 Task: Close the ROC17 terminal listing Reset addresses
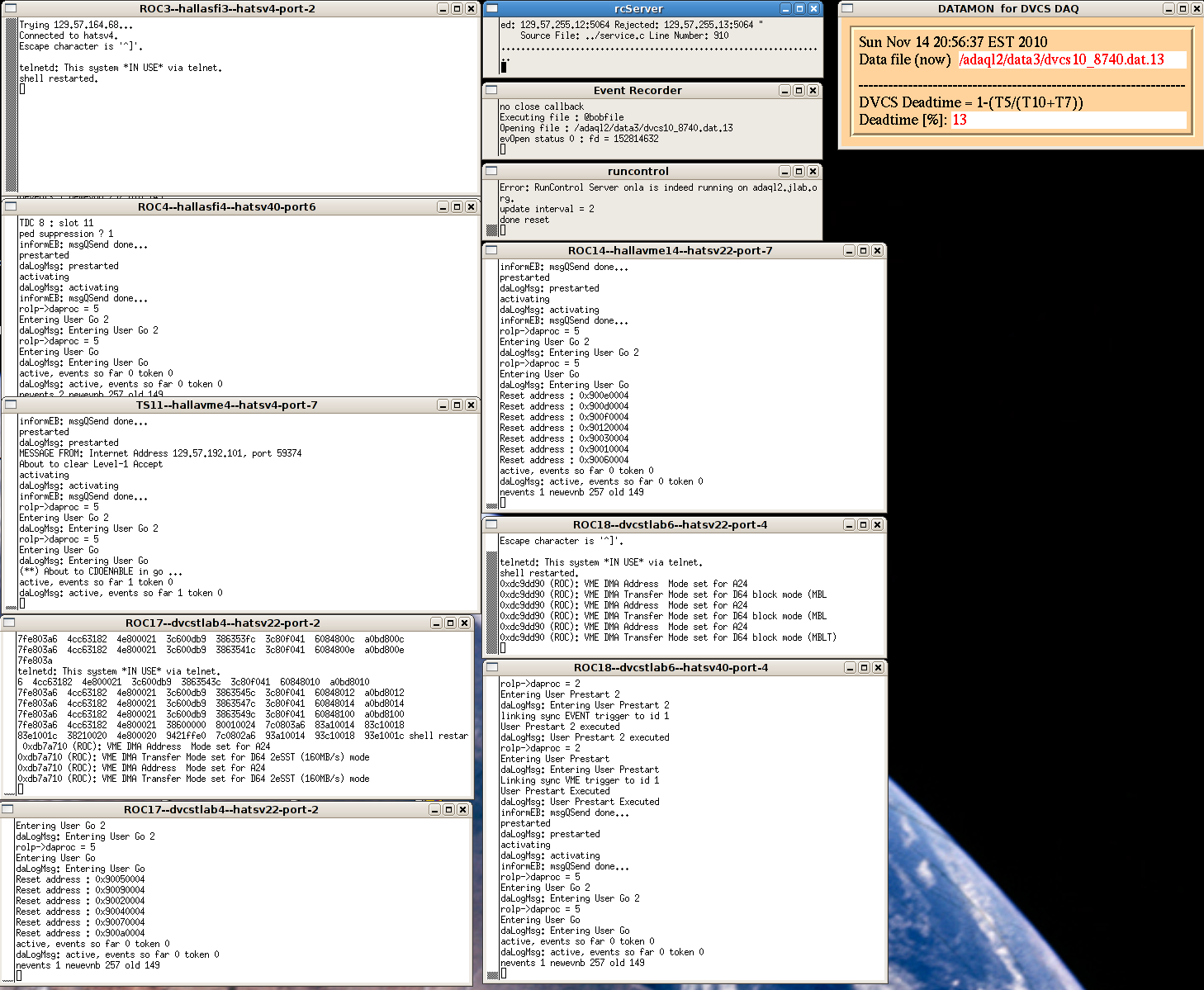click(462, 809)
